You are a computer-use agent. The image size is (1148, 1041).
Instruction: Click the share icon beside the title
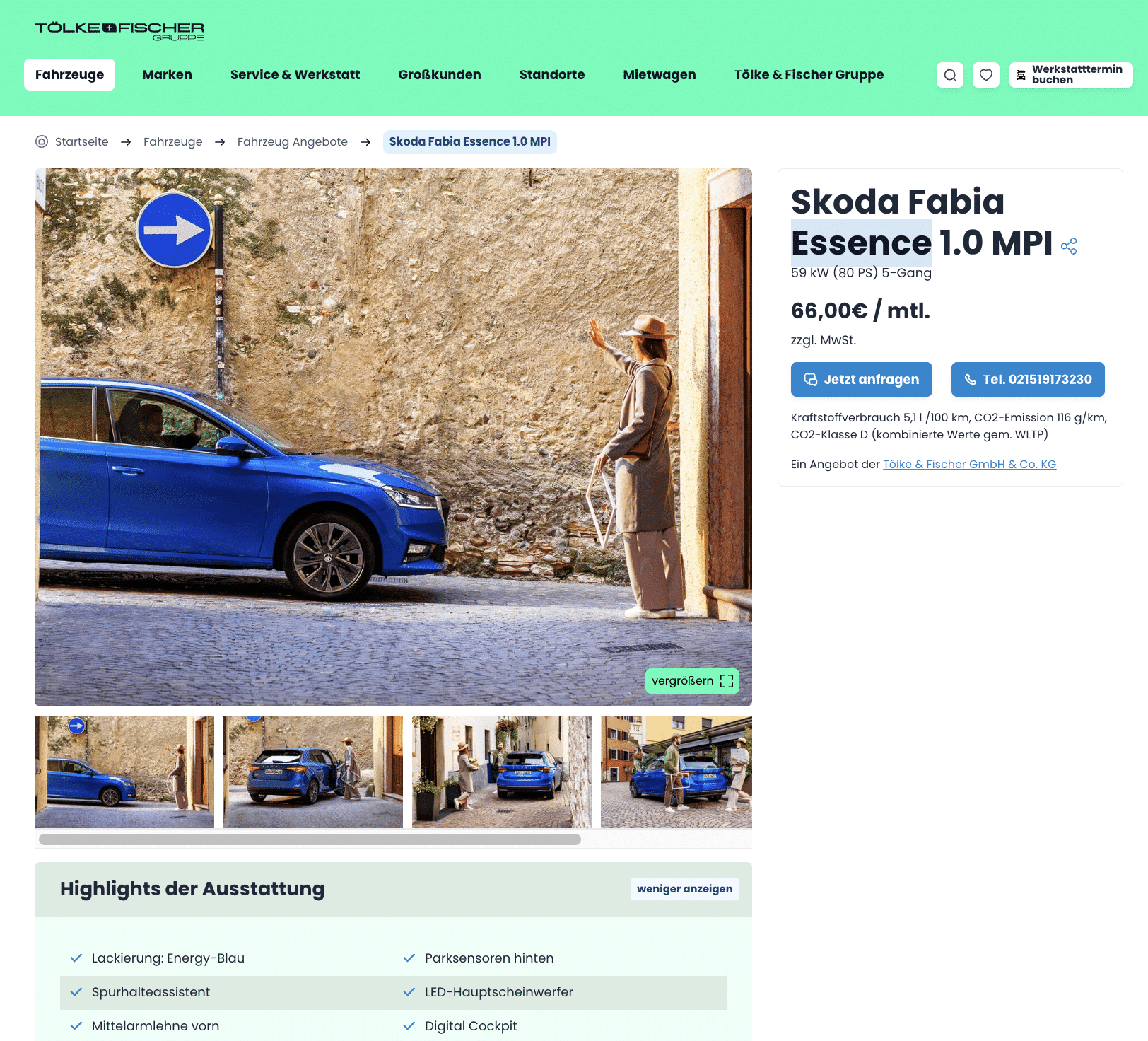coord(1069,246)
